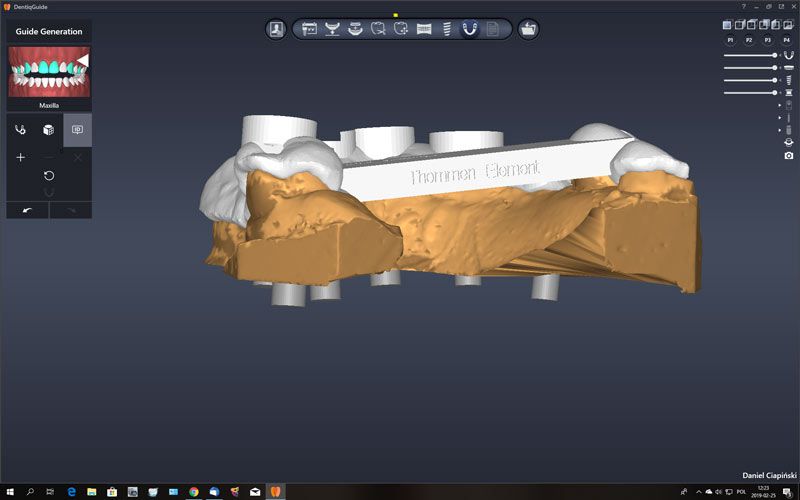The height and width of the screenshot is (500, 800).
Task: Expand the second collapsed item arrow in right panel
Action: [x=779, y=117]
